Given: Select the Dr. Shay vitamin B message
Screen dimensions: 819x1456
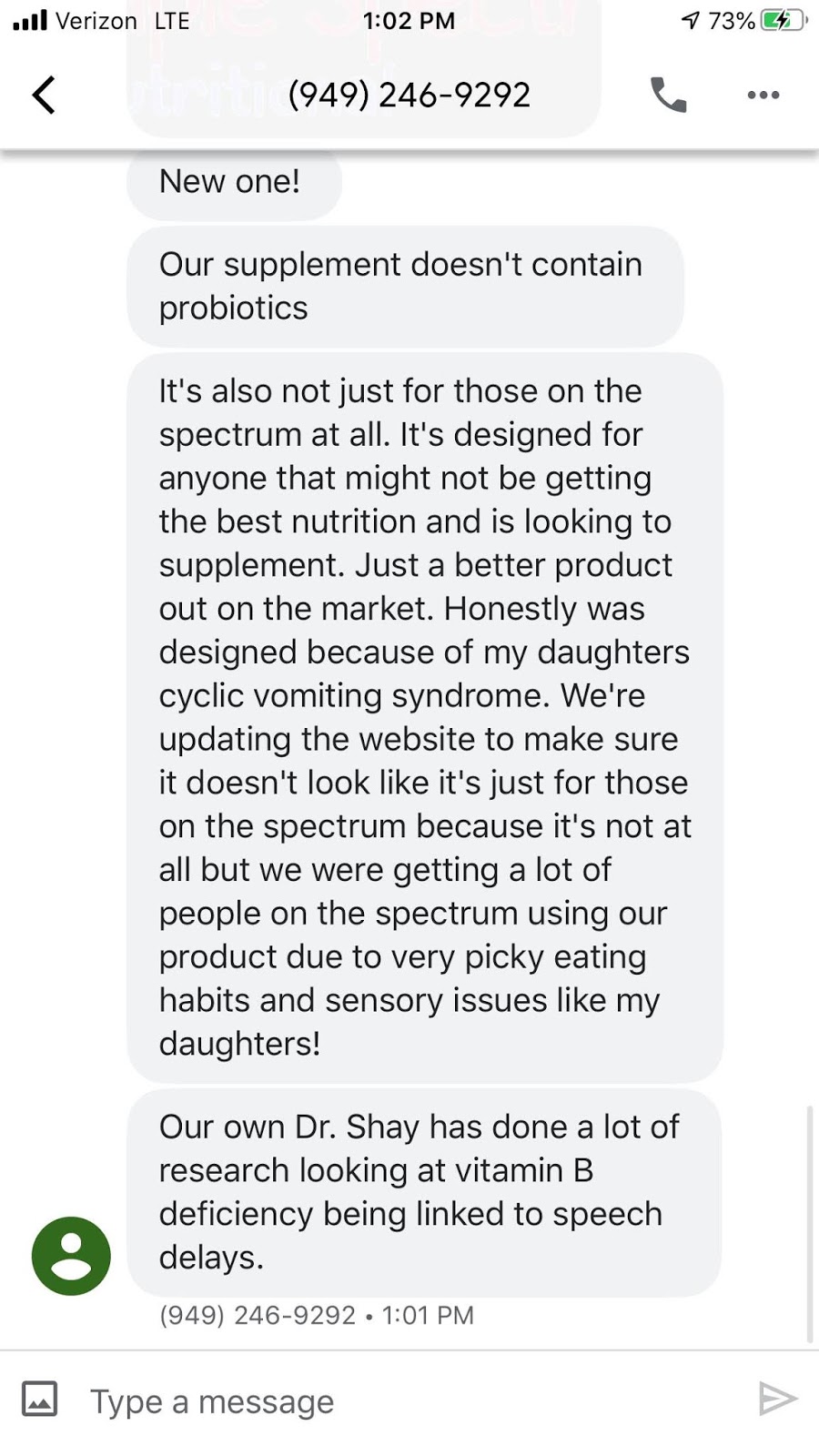Looking at the screenshot, I should 424,1192.
